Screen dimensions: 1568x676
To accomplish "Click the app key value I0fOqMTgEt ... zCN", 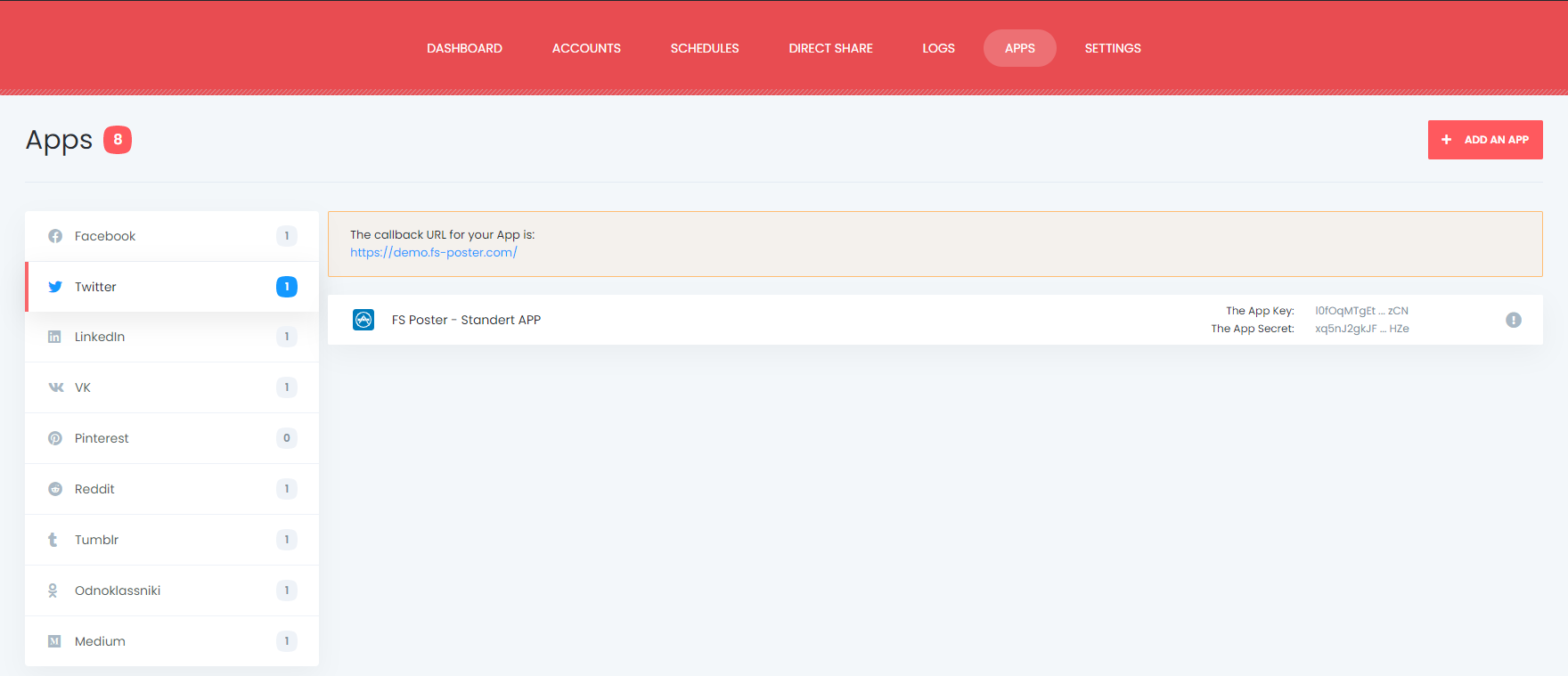I will pyautogui.click(x=1361, y=311).
